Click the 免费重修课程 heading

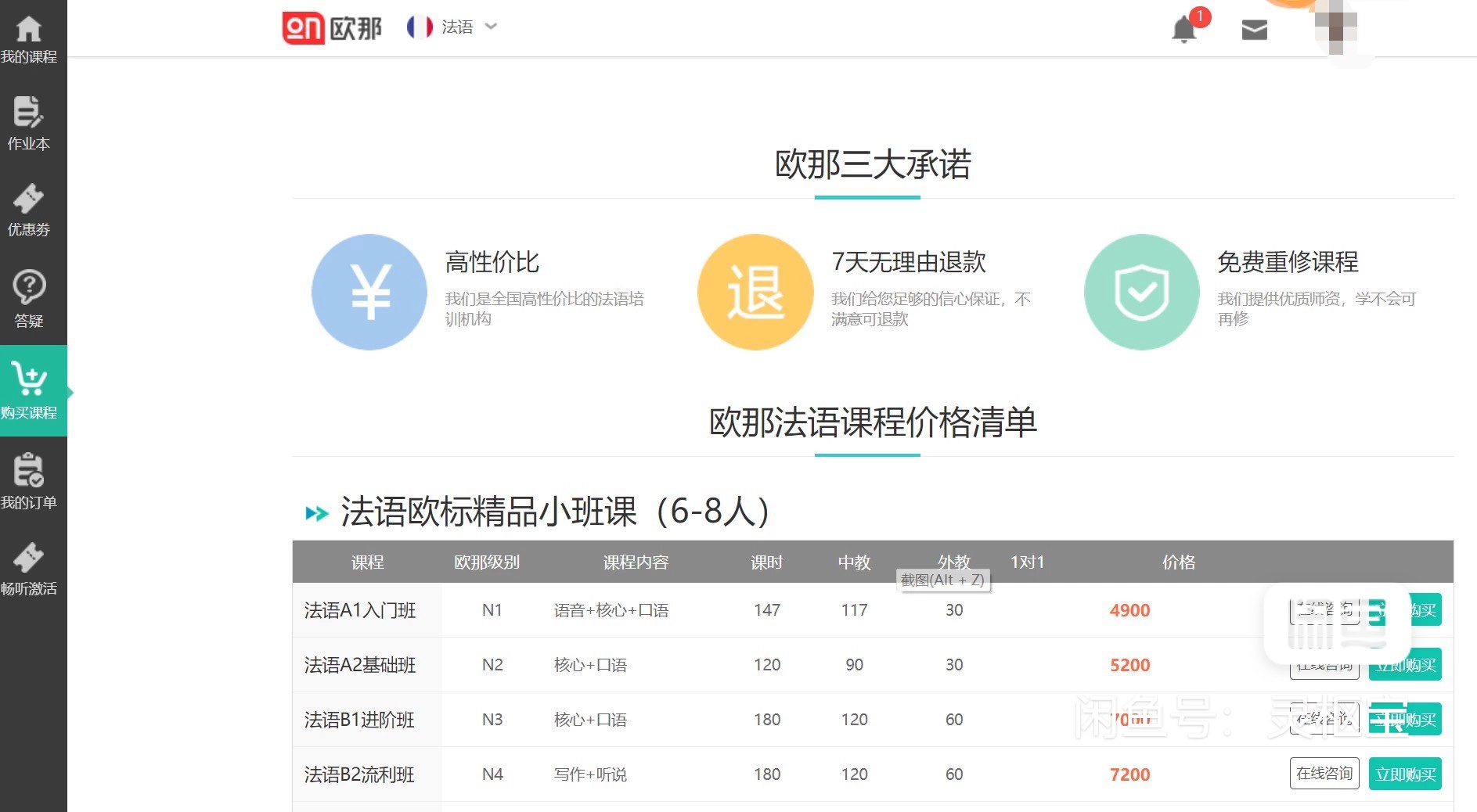coord(1288,261)
